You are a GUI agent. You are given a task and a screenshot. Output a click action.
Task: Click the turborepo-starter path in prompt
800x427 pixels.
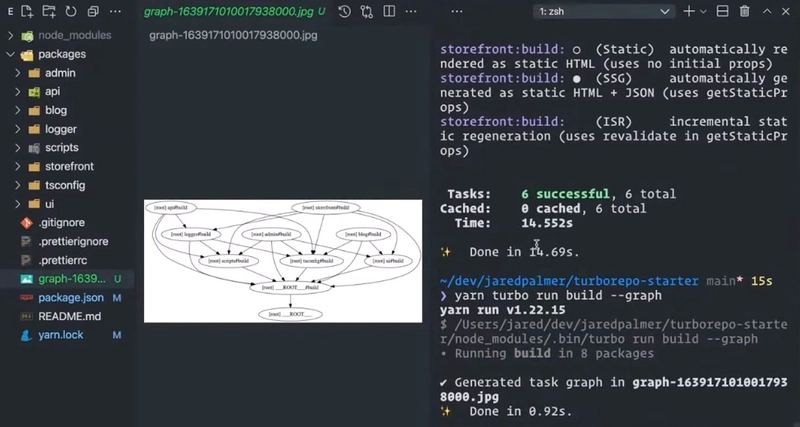[569, 281]
